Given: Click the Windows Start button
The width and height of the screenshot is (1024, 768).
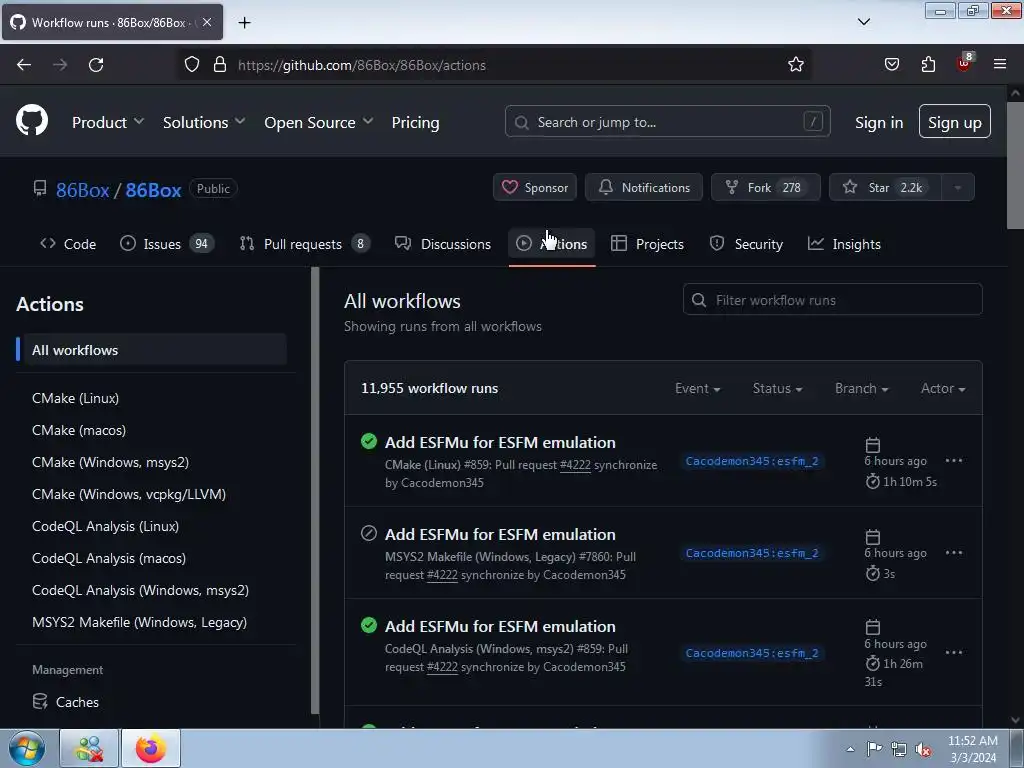Looking at the screenshot, I should click(x=26, y=748).
